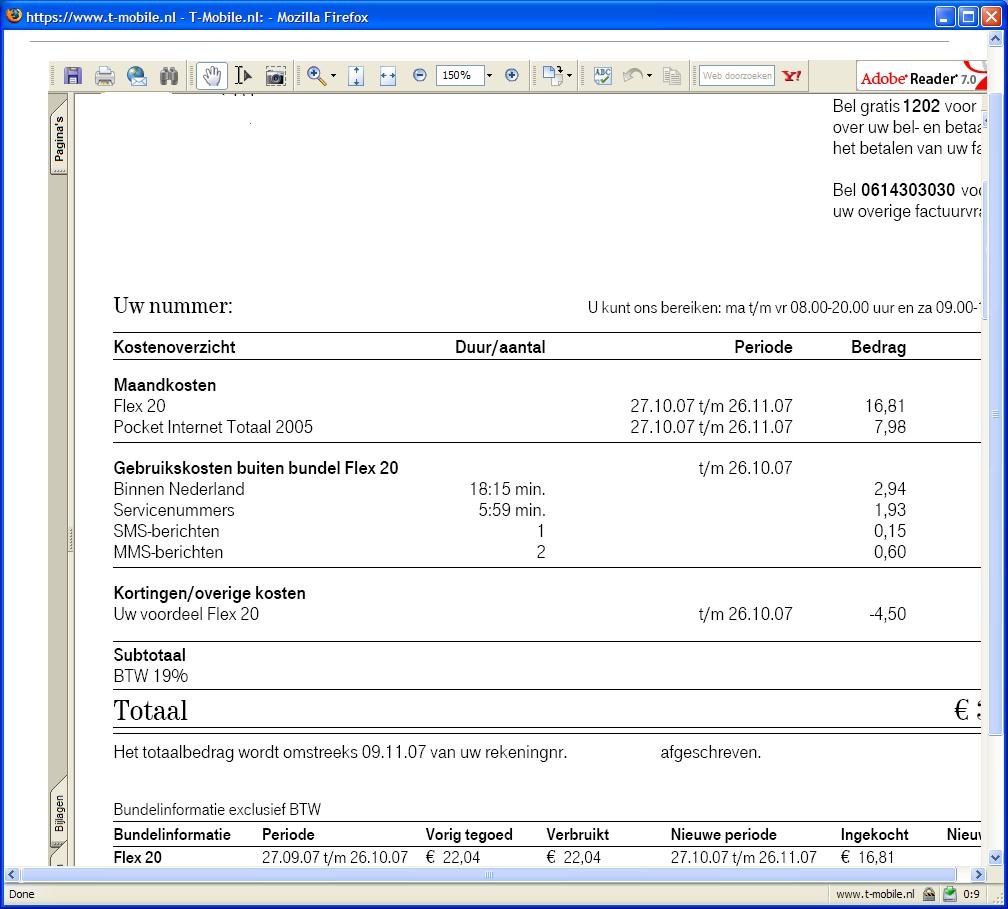Fit page to width with Fit Width icon
This screenshot has height=909, width=1008.
[x=388, y=76]
